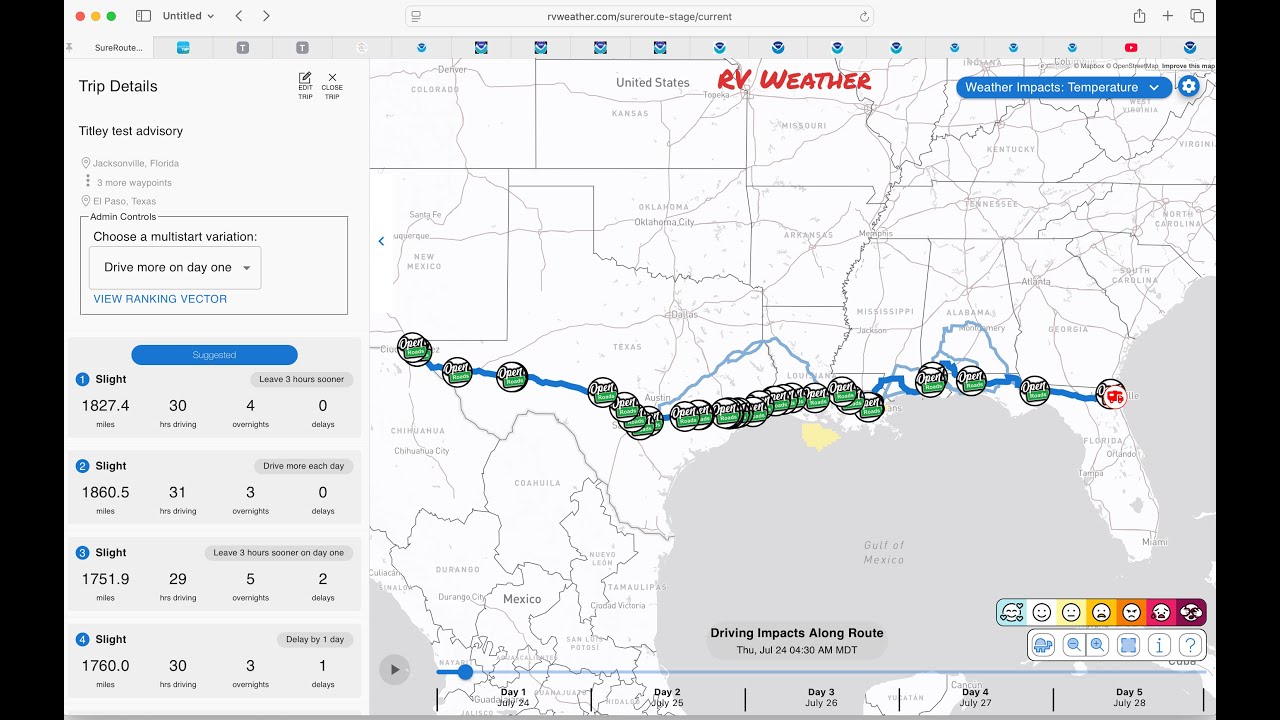Zoom in the map
The height and width of the screenshot is (720, 1280).
tap(1097, 645)
